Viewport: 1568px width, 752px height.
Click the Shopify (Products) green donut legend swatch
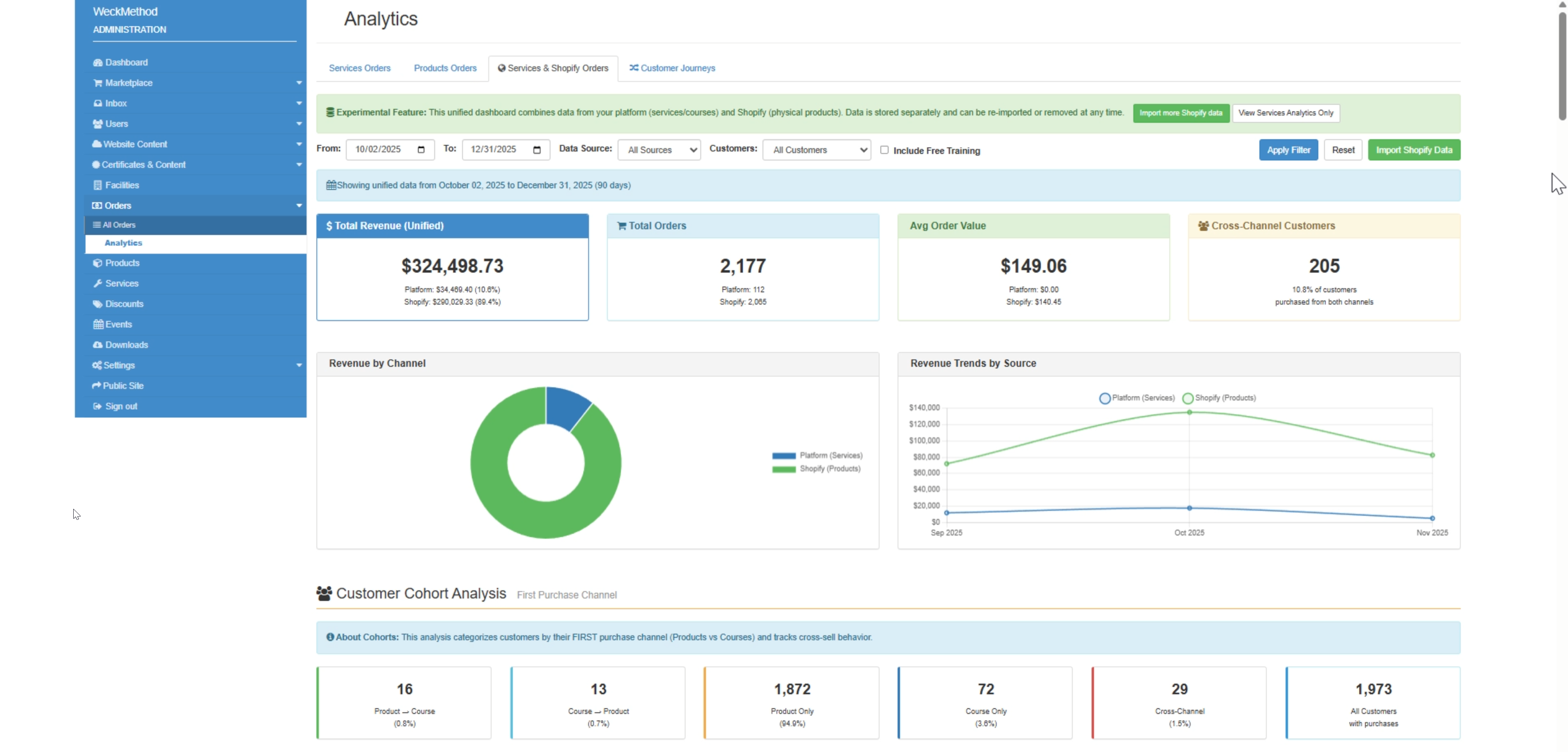(783, 470)
